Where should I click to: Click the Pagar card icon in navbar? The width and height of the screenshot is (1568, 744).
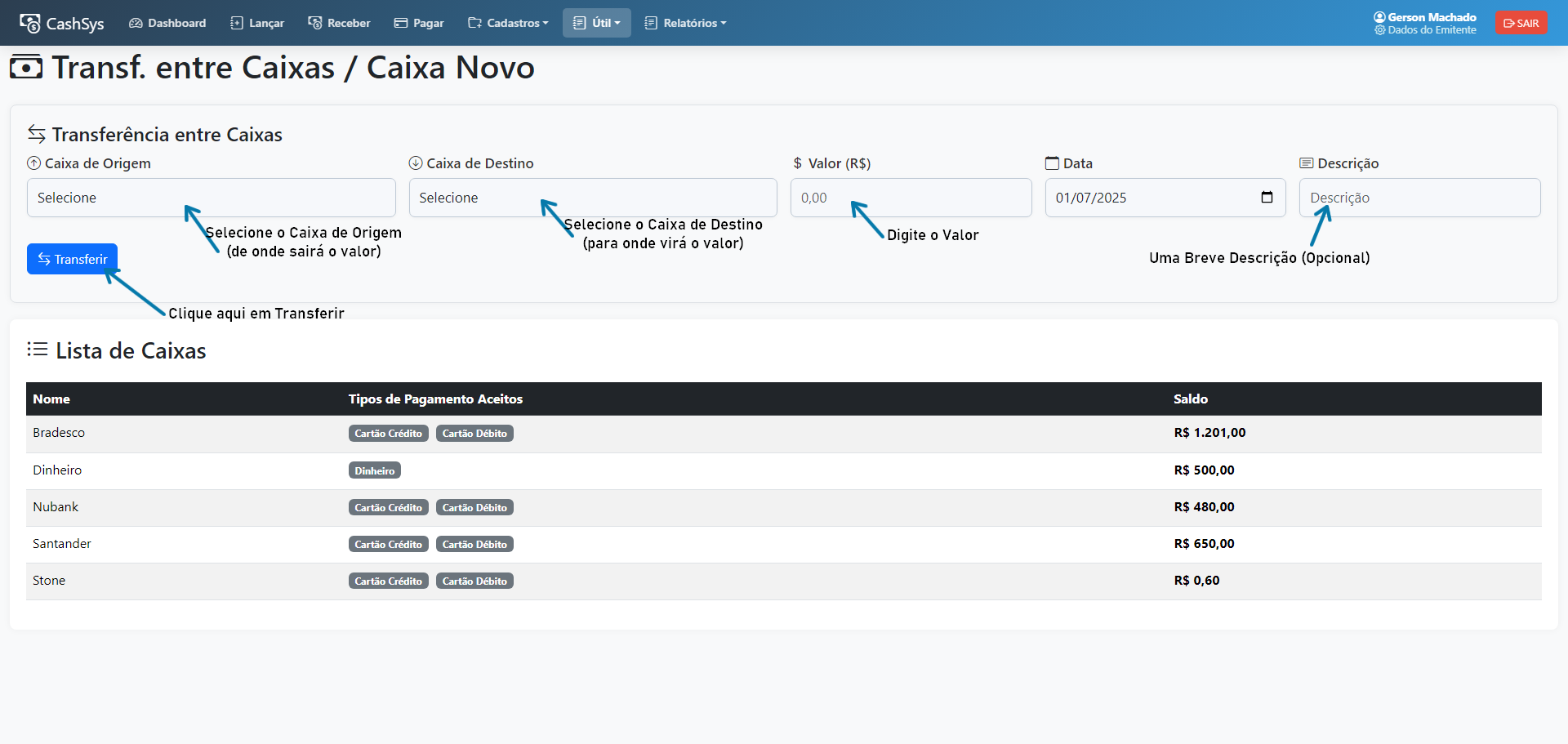401,24
